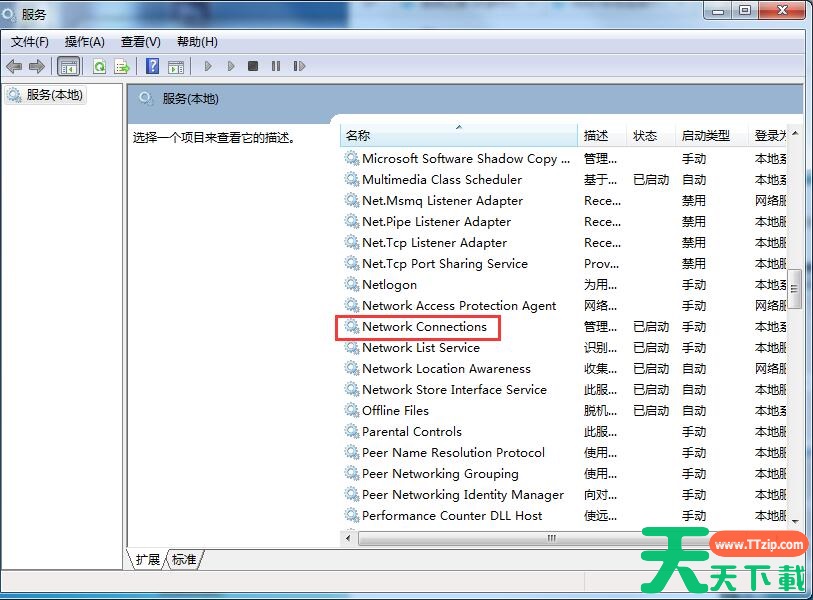Click the Services window title bar icon

pyautogui.click(x=9, y=14)
